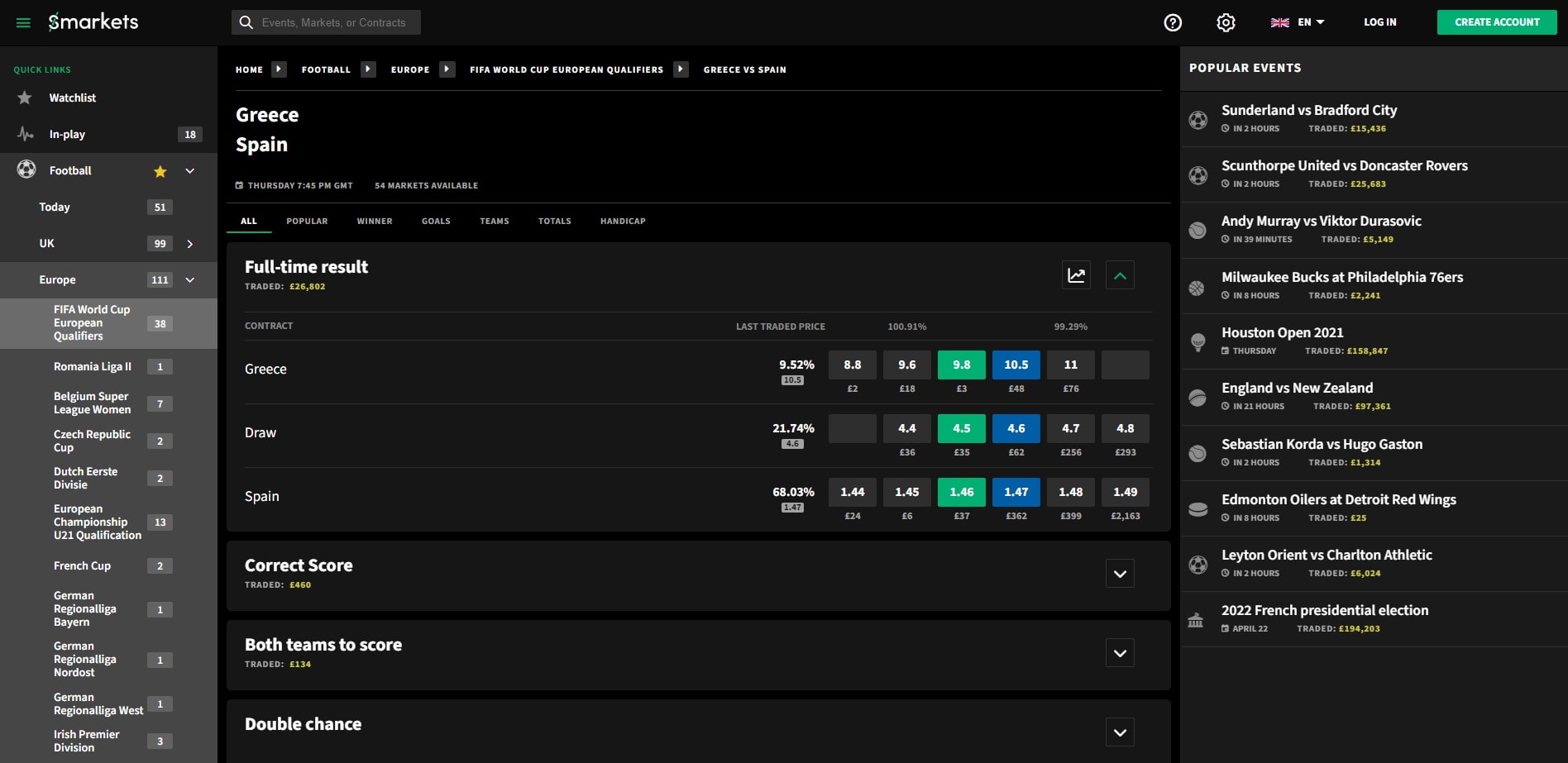The height and width of the screenshot is (763, 1568).
Task: Expand the Correct Score market
Action: pos(1120,574)
